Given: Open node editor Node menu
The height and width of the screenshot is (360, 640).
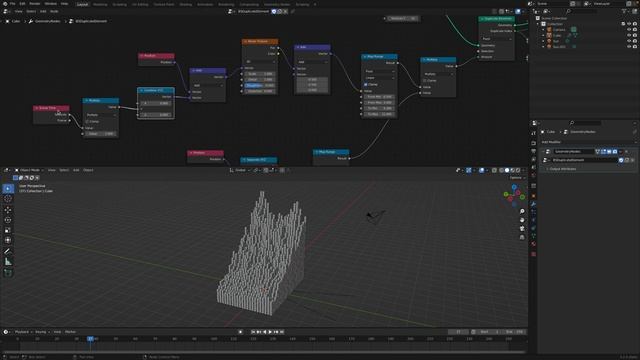Looking at the screenshot, I should 54,11.
